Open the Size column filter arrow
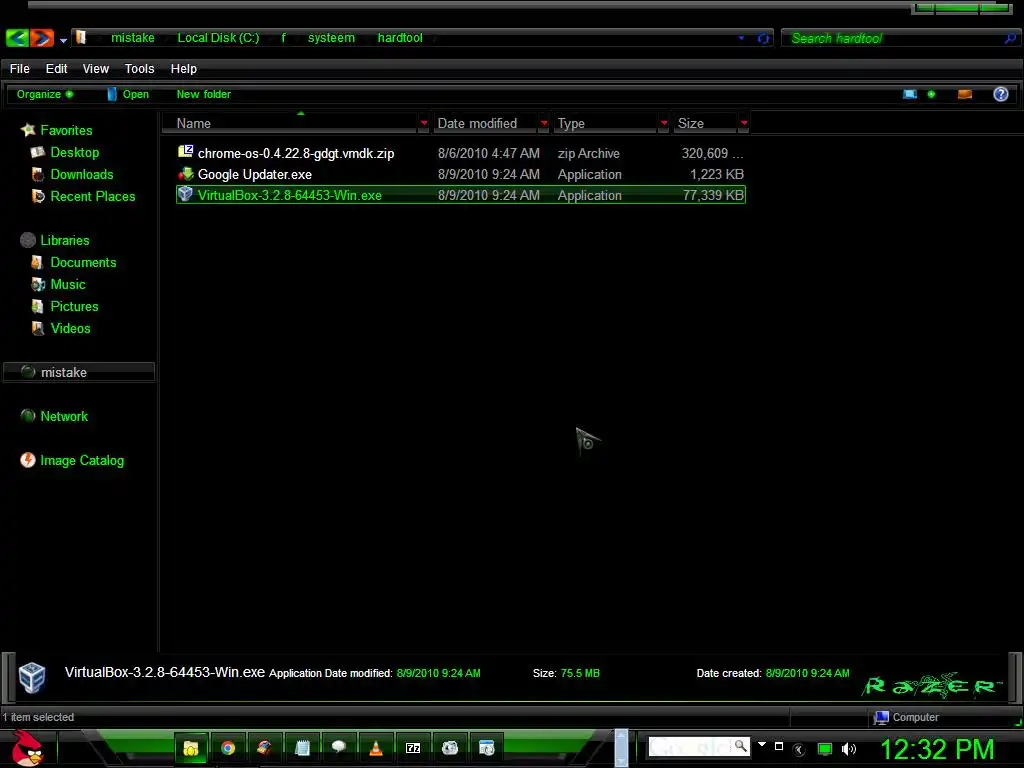 744,123
